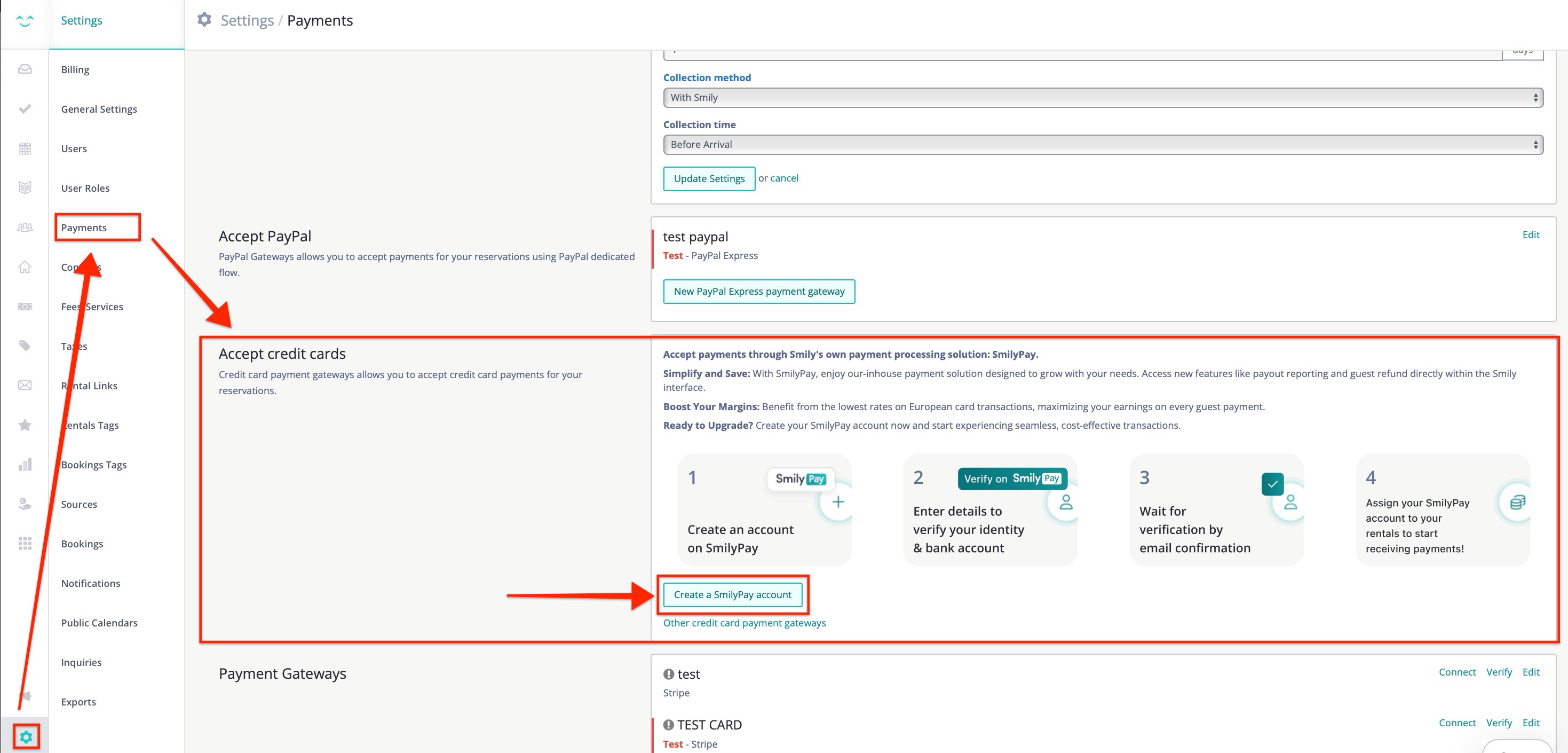Open Bookings Tags menu item
1568x753 pixels.
[94, 465]
